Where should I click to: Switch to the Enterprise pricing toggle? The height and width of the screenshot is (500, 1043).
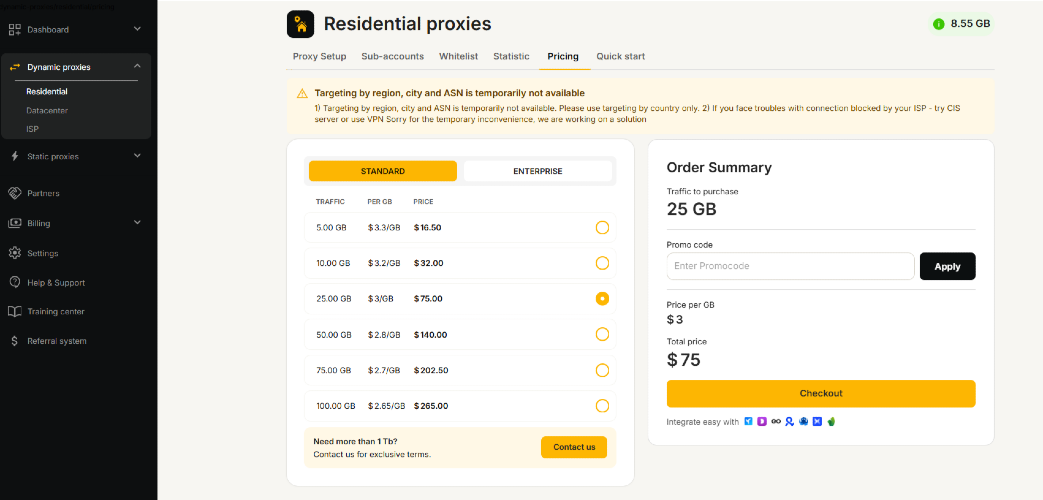tap(538, 171)
